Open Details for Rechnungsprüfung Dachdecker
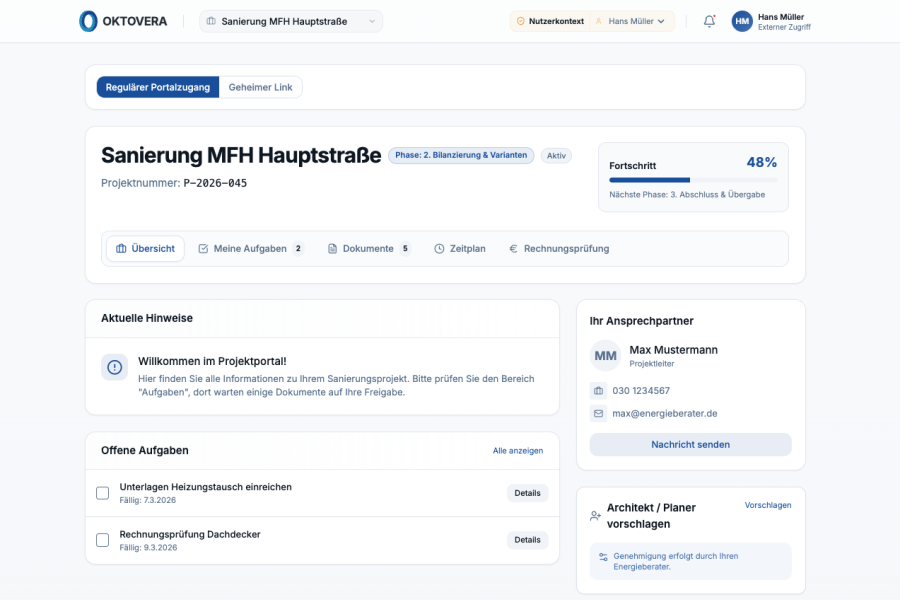 527,540
